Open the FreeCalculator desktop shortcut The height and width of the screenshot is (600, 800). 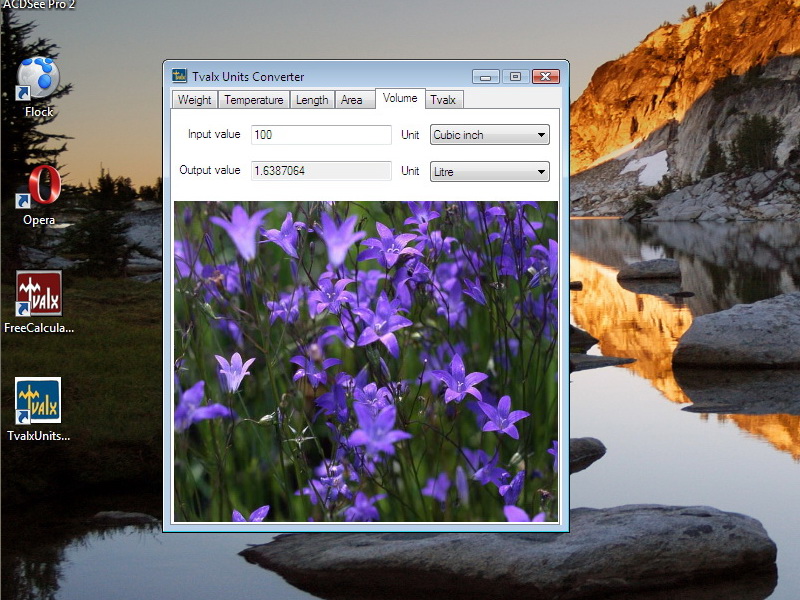tap(39, 295)
